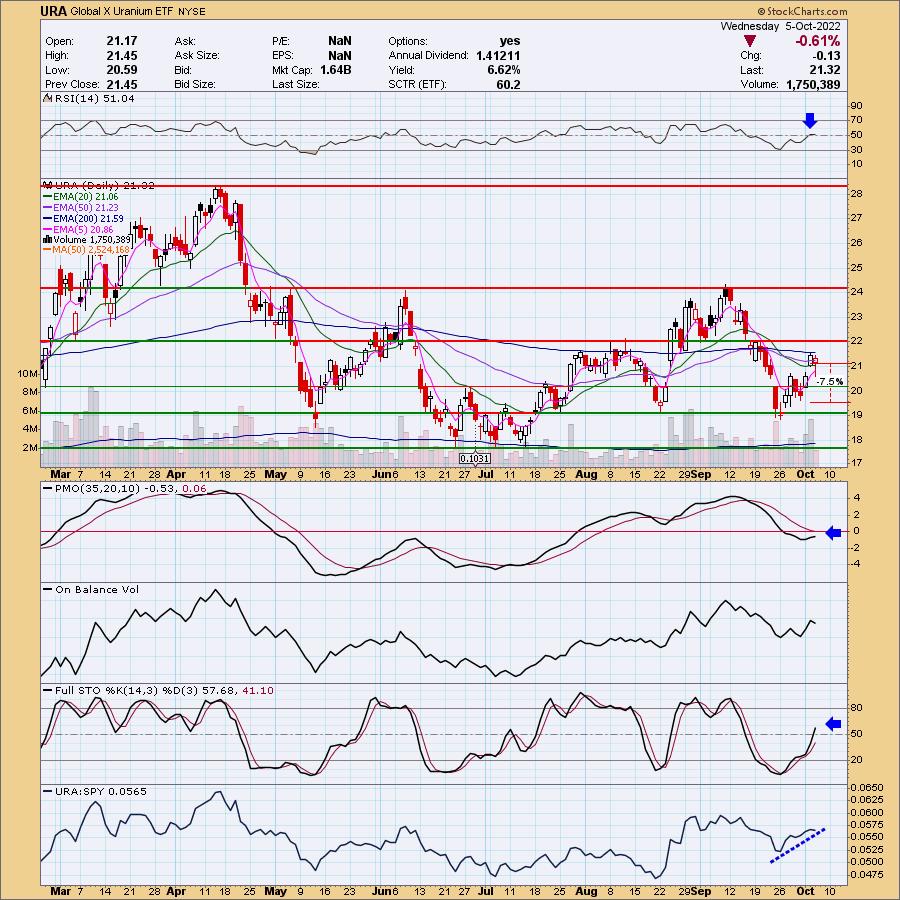Click the MA(50) 2,524,168 legend entry
900x900 pixels.
[x=91, y=250]
